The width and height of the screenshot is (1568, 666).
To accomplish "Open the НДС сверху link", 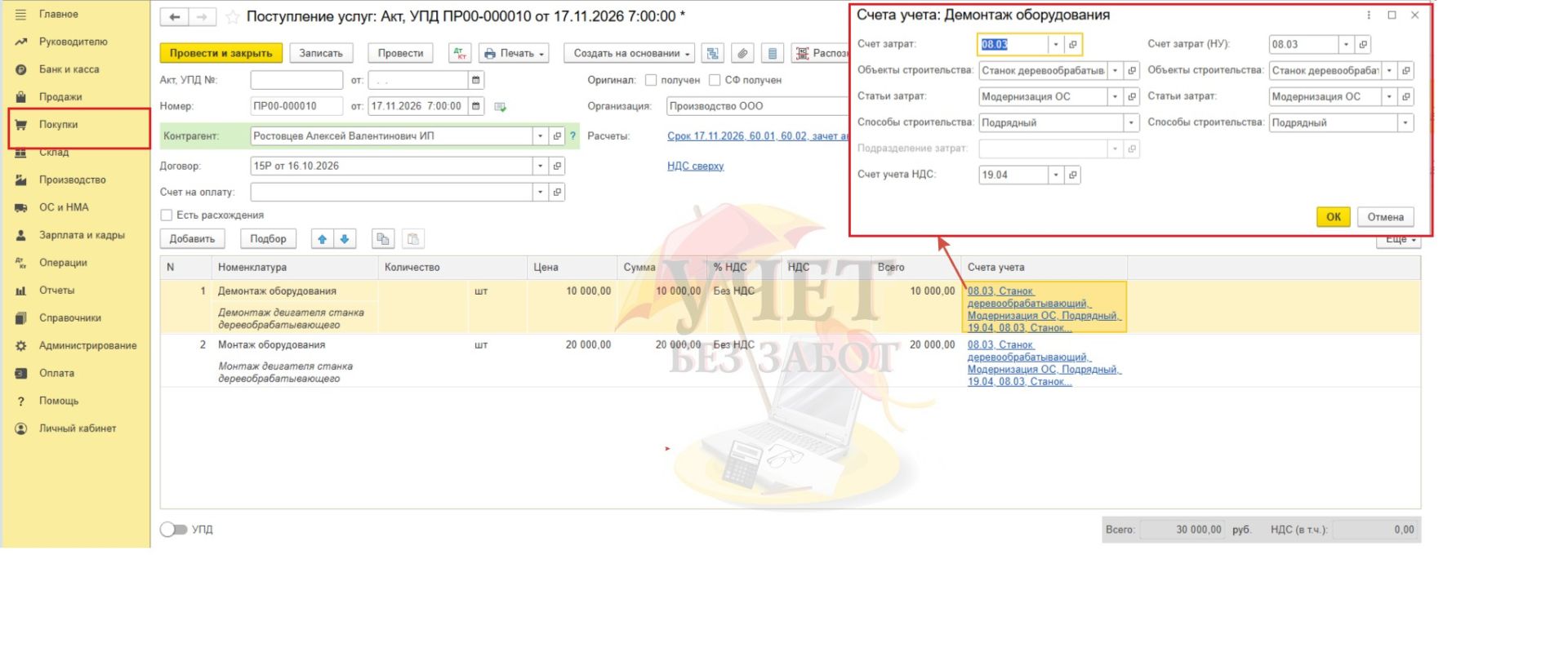I will (x=695, y=166).
